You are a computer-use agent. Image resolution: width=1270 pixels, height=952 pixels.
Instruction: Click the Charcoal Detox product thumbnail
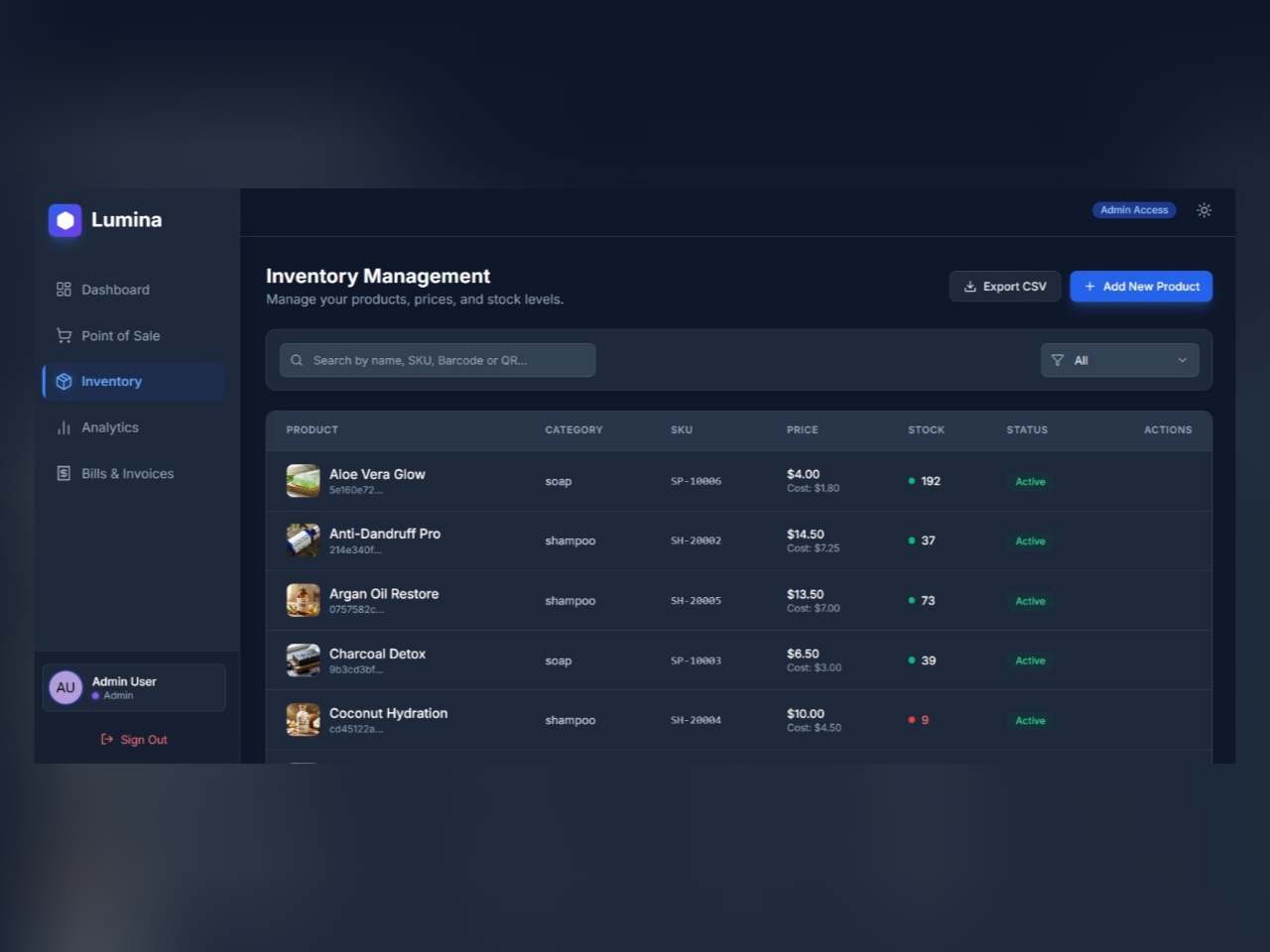click(303, 660)
